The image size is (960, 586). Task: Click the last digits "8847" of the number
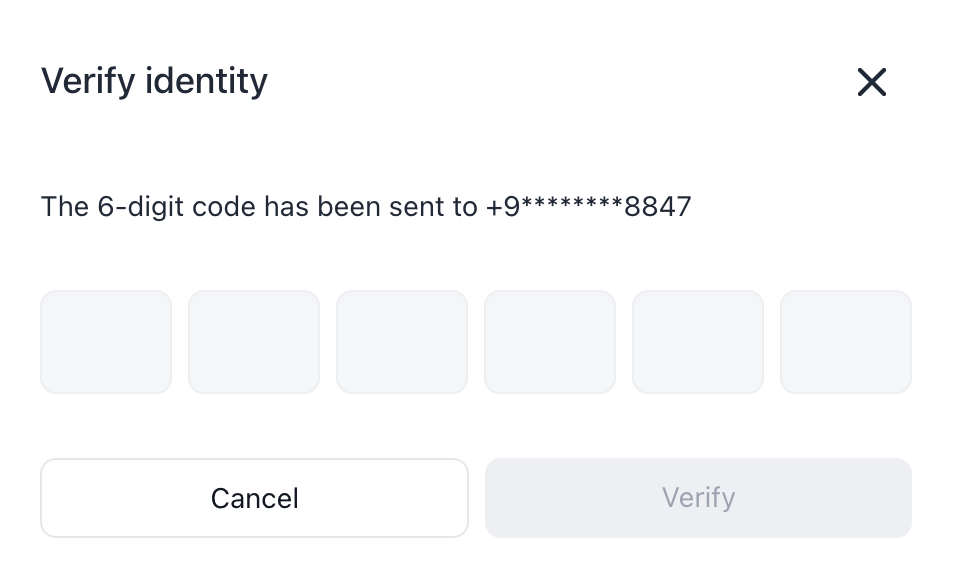(658, 207)
